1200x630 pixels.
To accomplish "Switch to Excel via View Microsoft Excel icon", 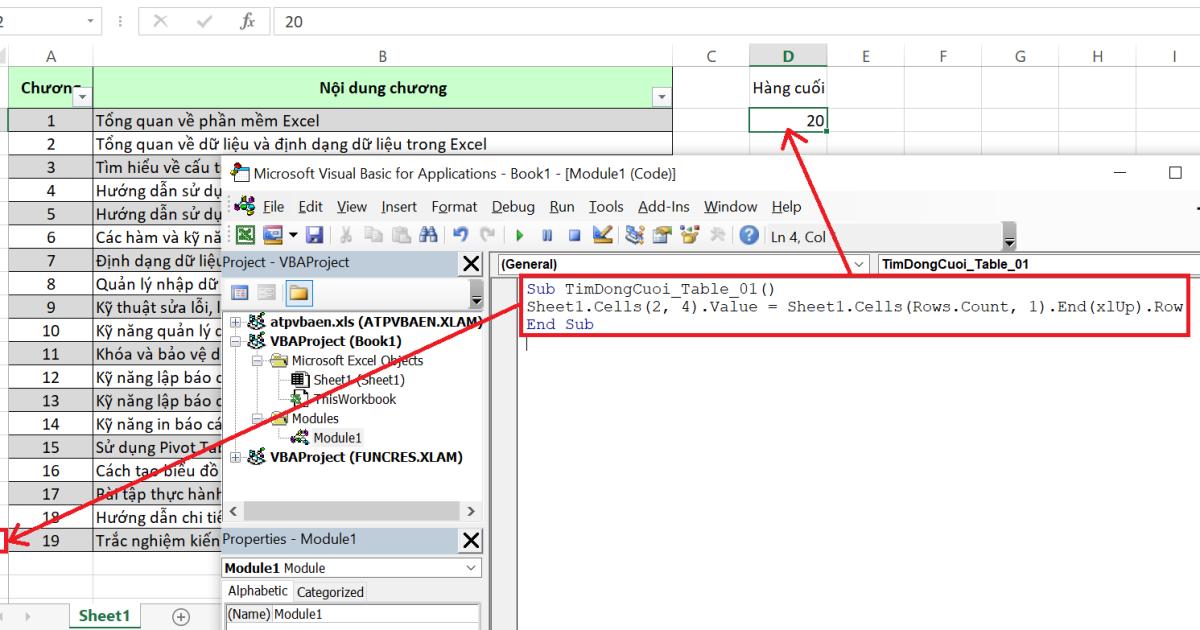I will pyautogui.click(x=245, y=235).
